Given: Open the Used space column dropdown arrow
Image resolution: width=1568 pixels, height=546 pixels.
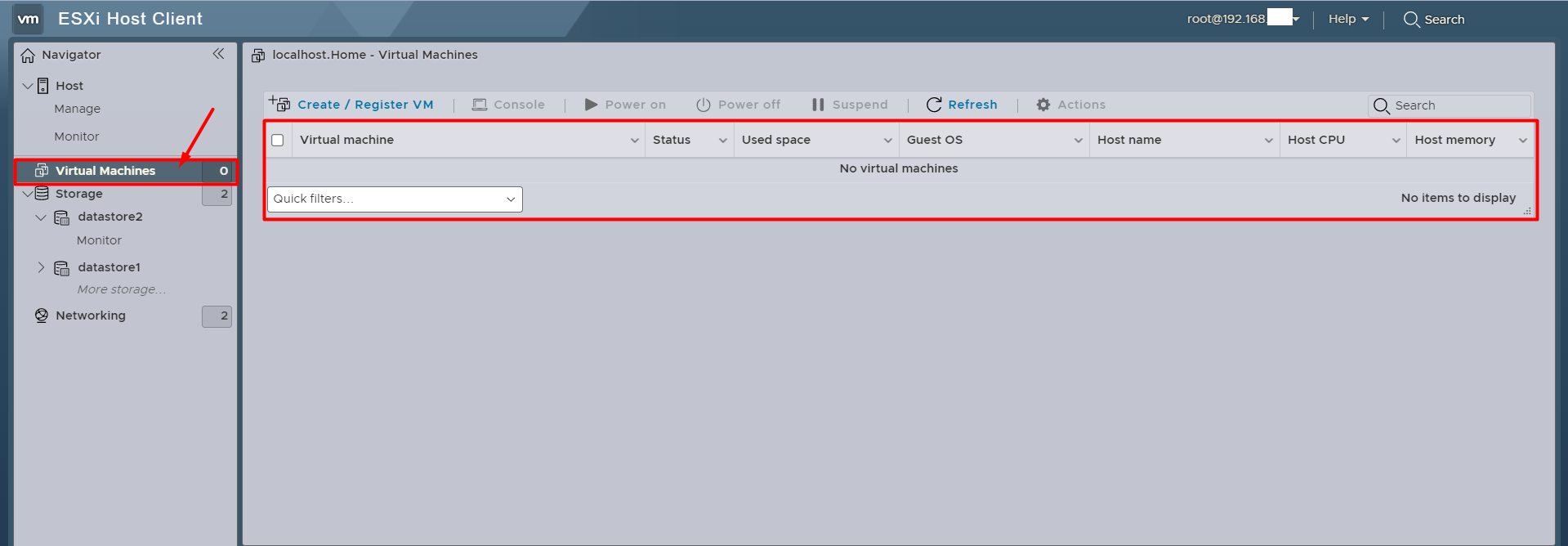Looking at the screenshot, I should coord(888,141).
